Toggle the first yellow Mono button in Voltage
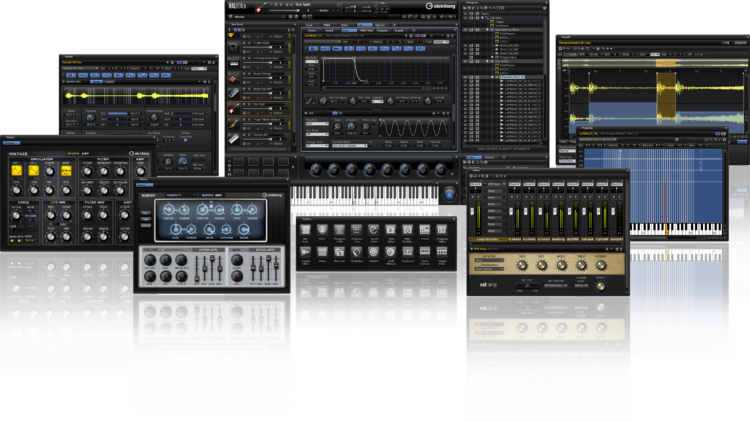This screenshot has height=422, width=750. [12, 240]
